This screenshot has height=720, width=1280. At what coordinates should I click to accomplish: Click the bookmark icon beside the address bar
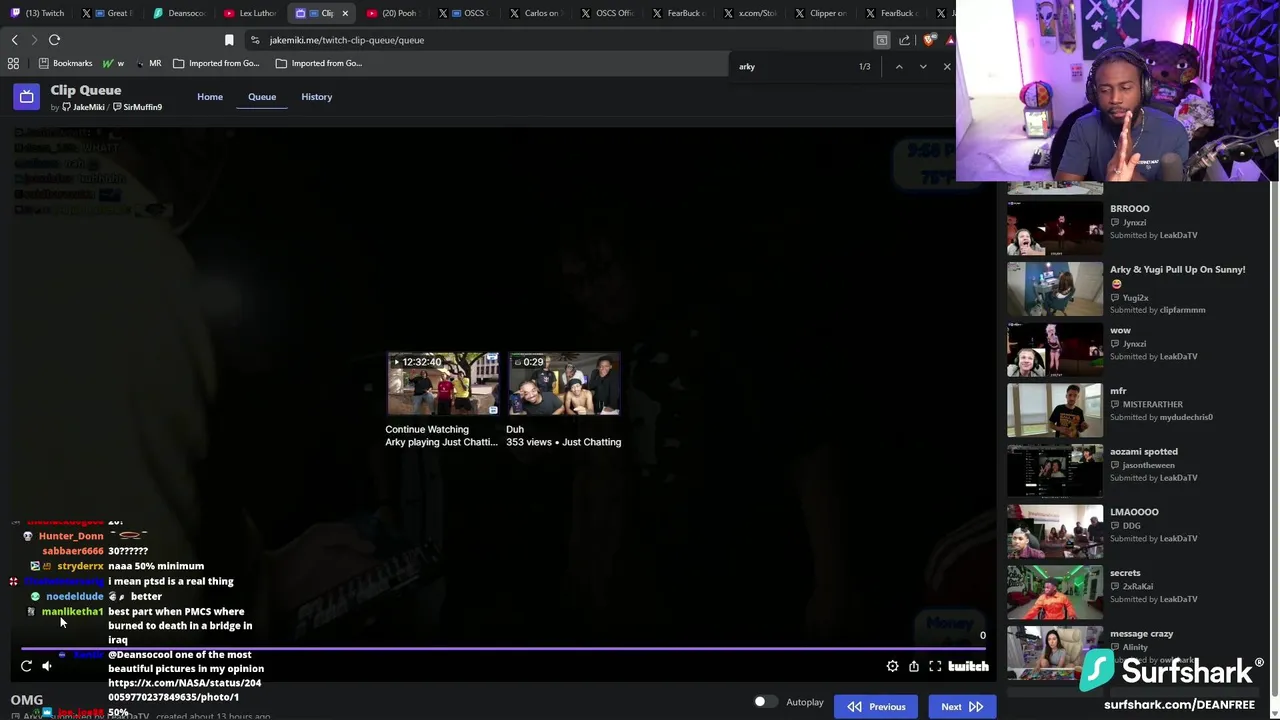click(229, 40)
